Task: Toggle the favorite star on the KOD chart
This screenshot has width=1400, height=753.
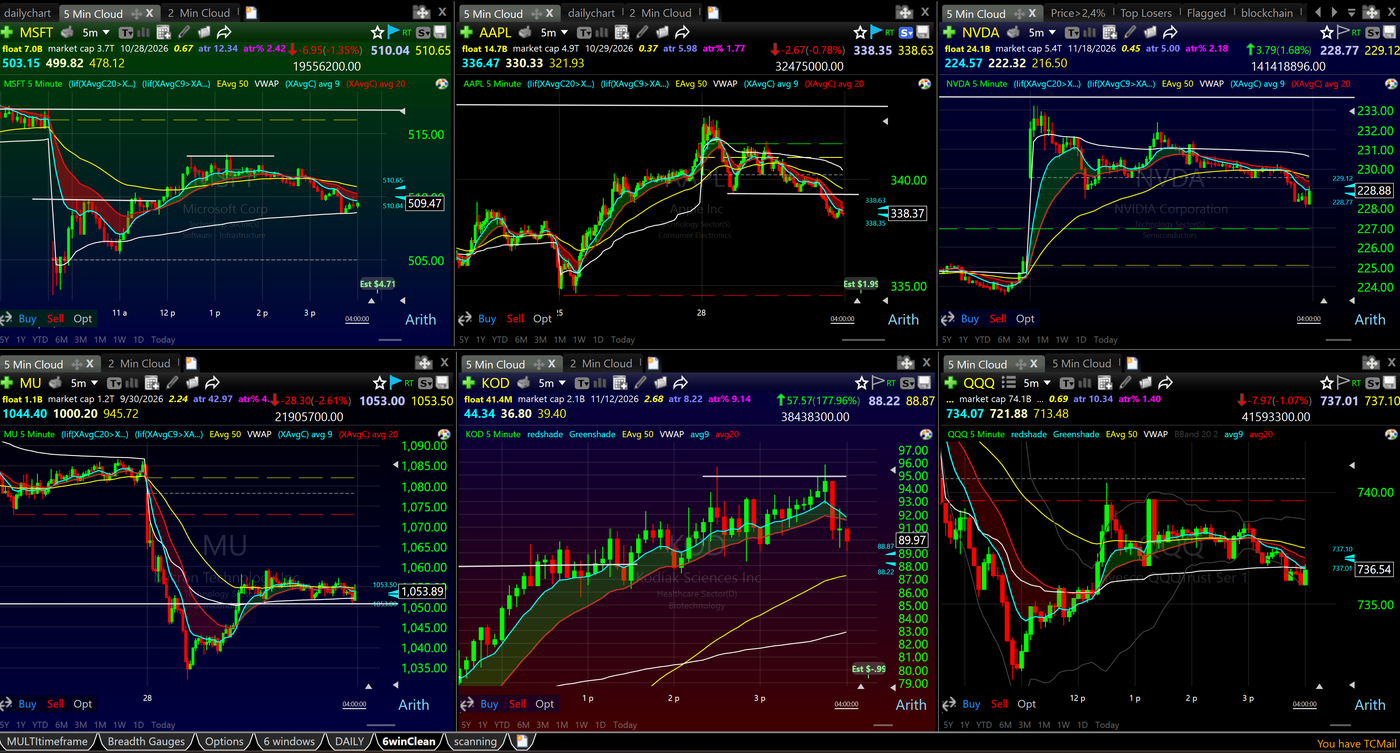Action: (x=863, y=383)
